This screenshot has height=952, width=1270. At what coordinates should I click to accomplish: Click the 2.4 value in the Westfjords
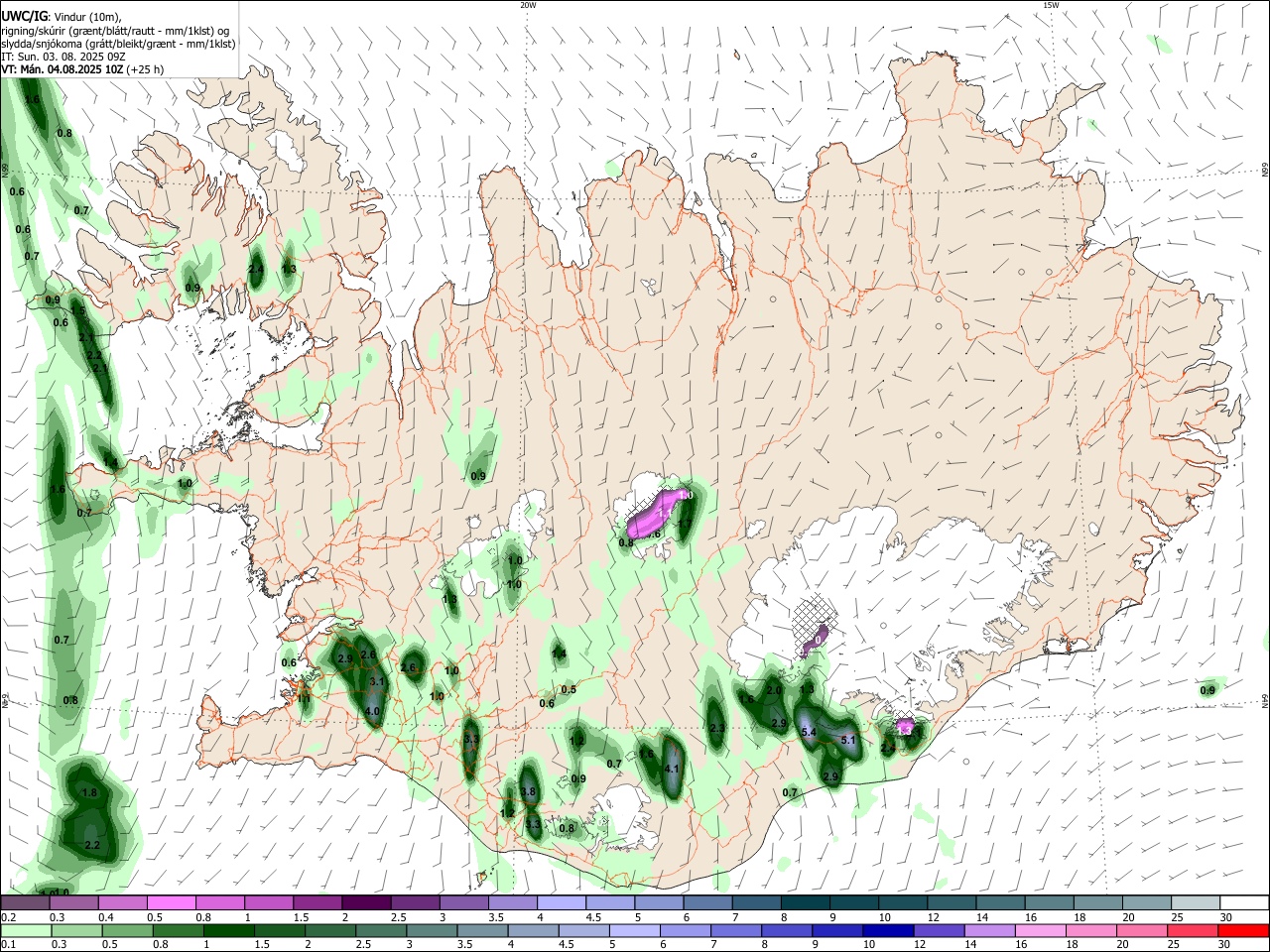click(x=256, y=269)
